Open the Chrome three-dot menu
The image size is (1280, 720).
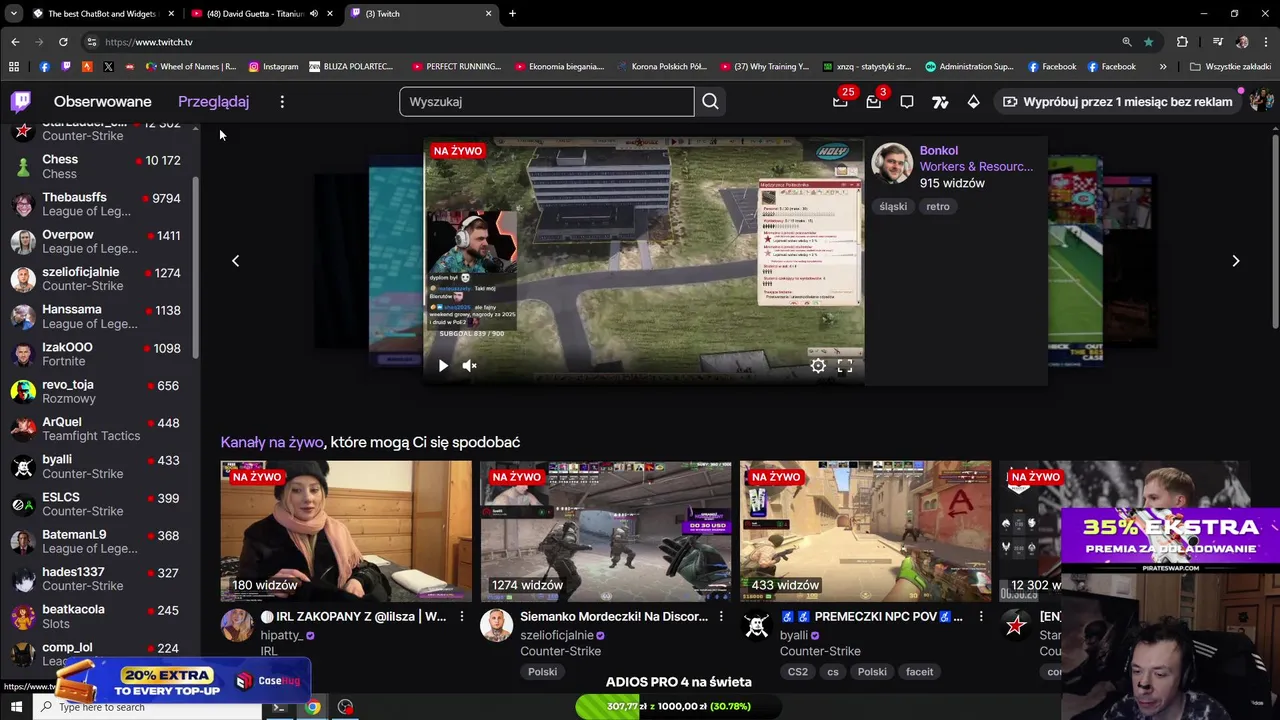click(1266, 42)
